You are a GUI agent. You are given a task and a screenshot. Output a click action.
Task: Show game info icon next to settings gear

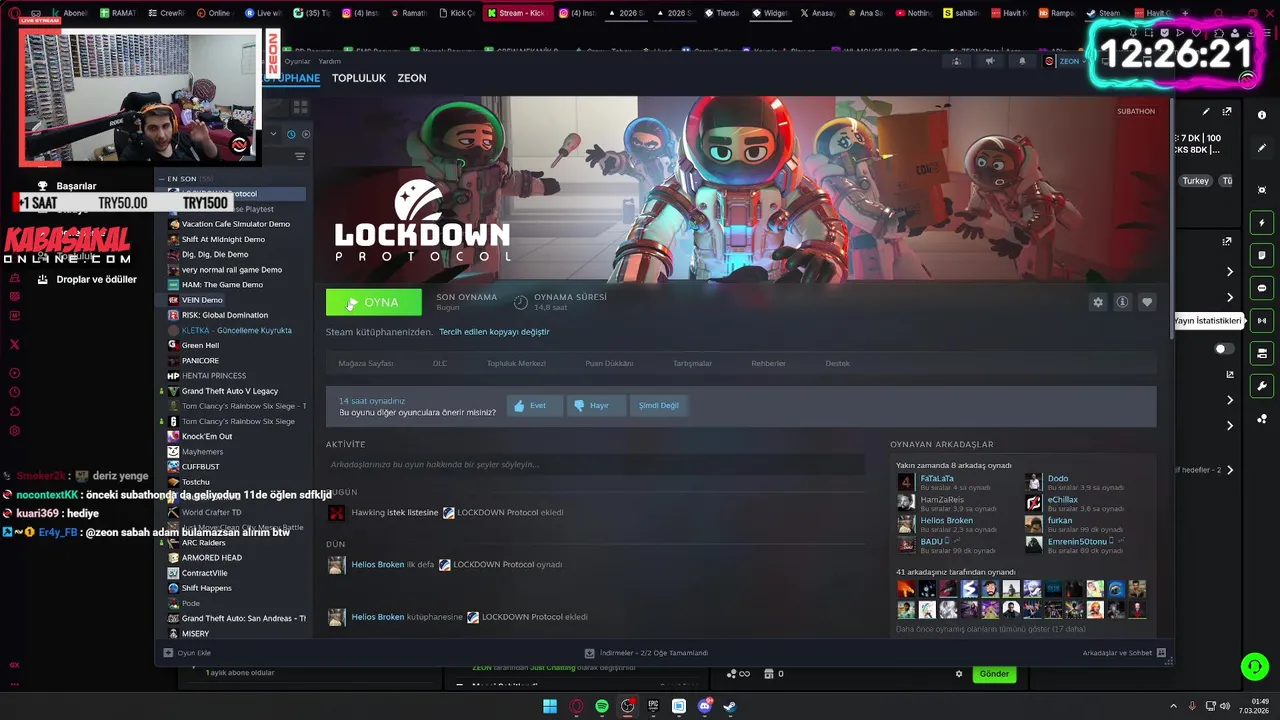tap(1122, 302)
